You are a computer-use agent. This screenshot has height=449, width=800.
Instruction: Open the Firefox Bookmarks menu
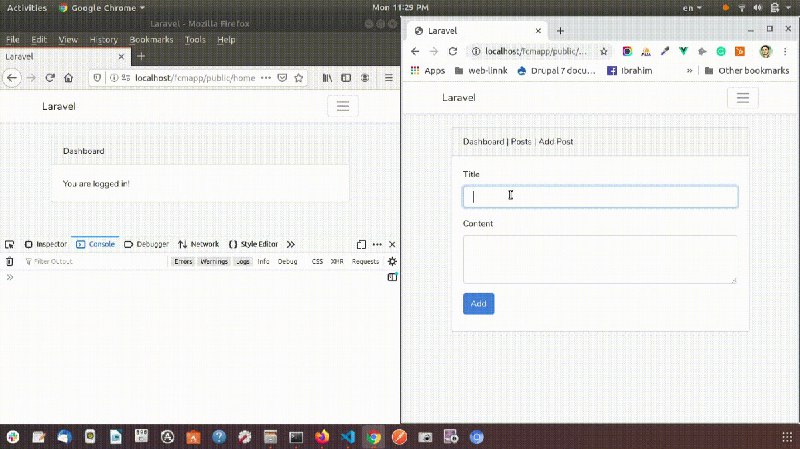tap(151, 40)
